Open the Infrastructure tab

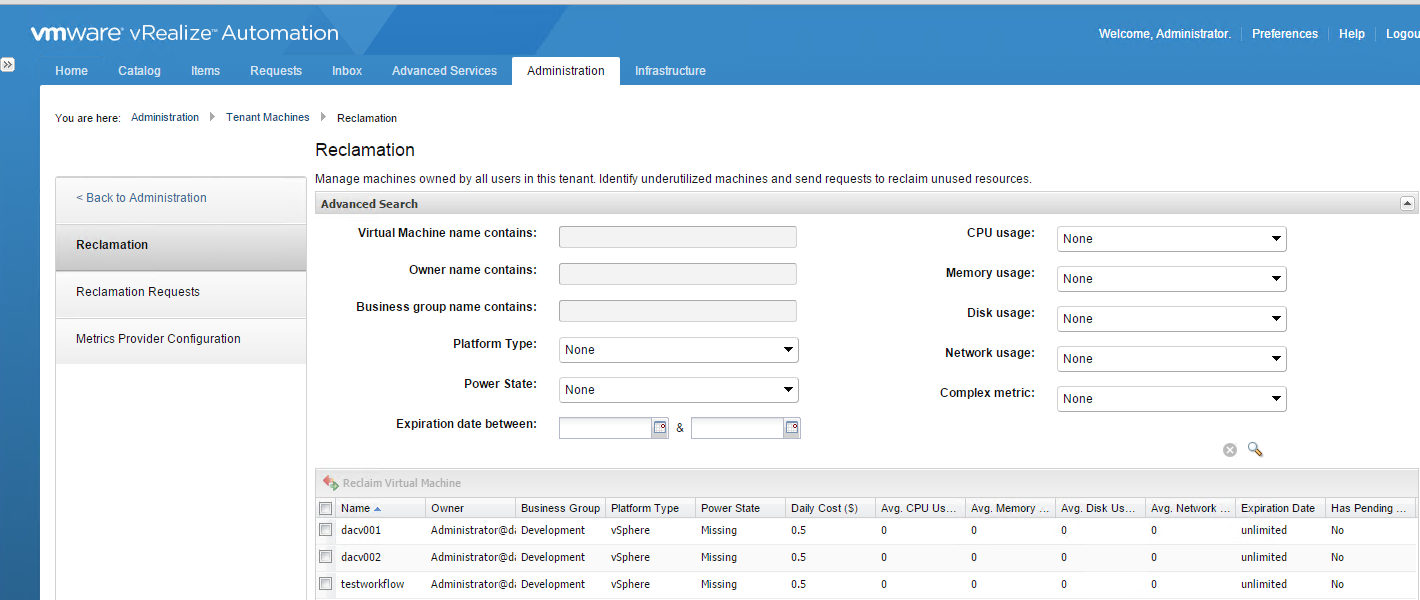pyautogui.click(x=670, y=71)
